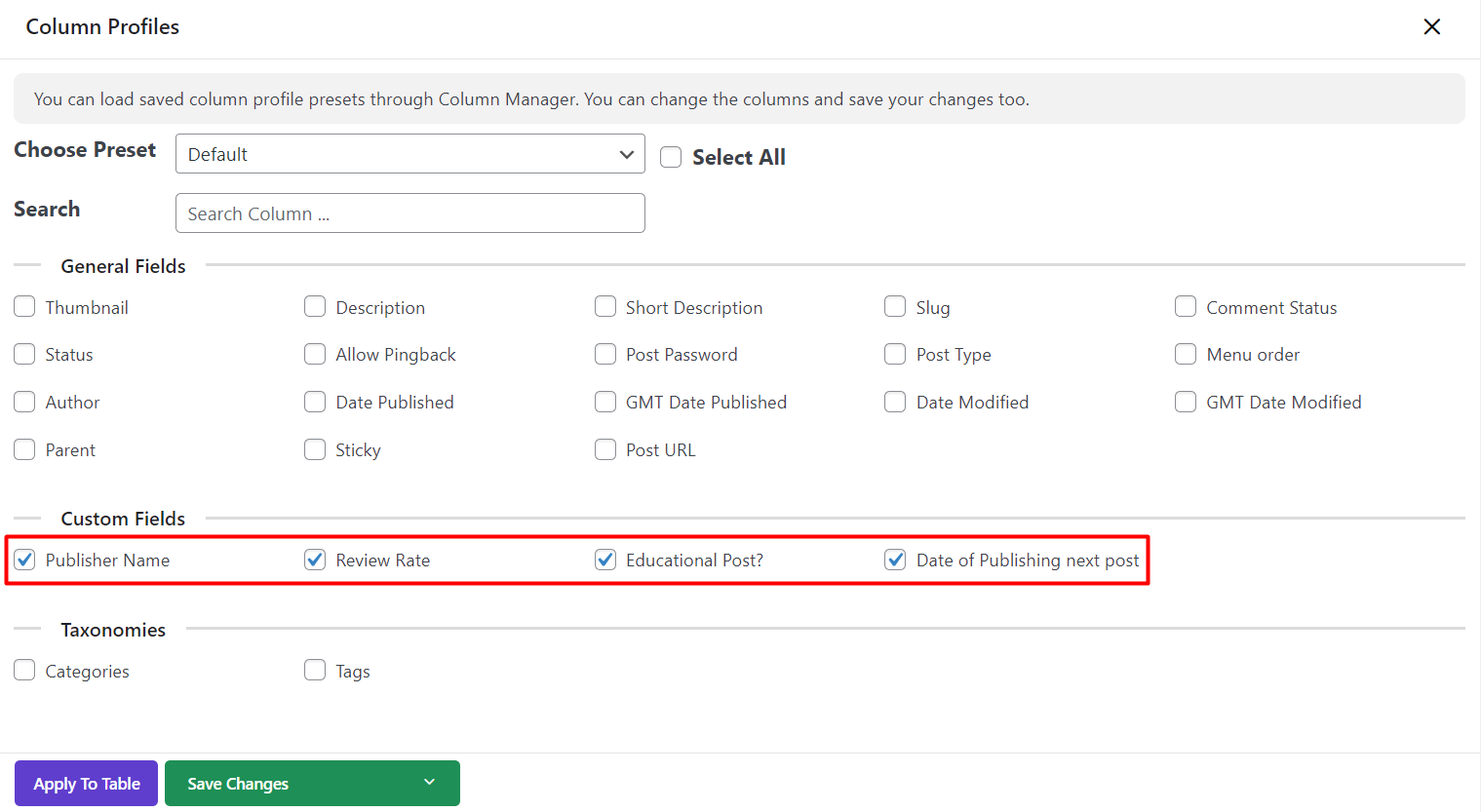Turn on the Sticky column
The width and height of the screenshot is (1481, 812).
pyautogui.click(x=315, y=449)
